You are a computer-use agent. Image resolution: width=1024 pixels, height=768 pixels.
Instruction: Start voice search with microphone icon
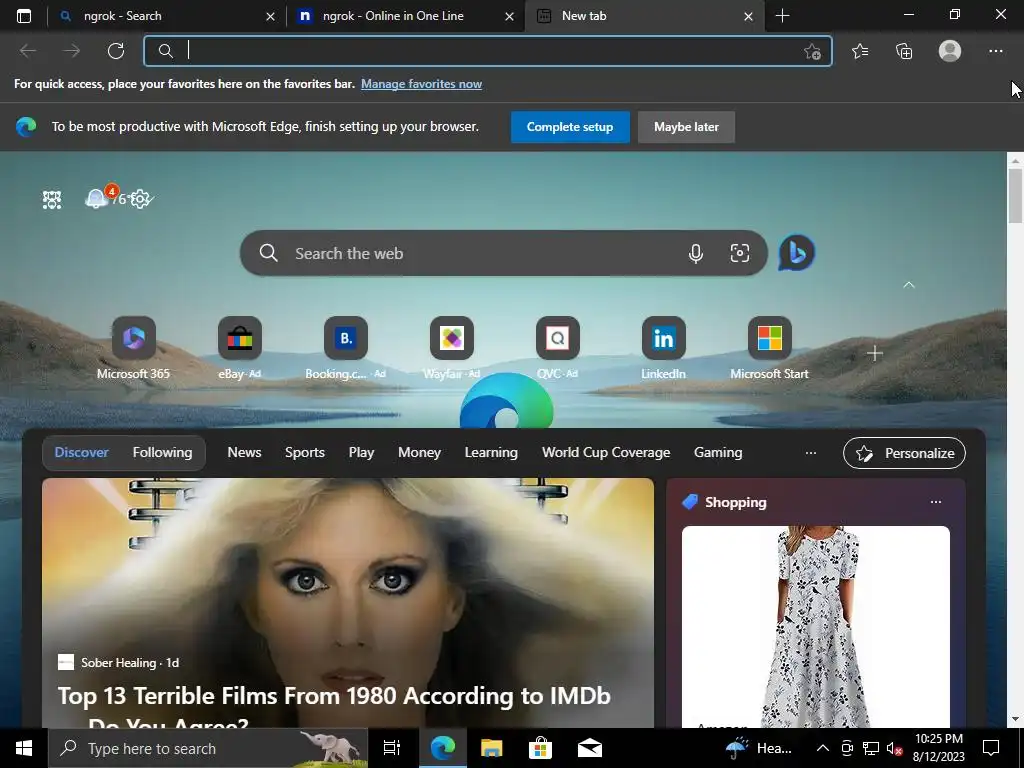[x=696, y=253]
